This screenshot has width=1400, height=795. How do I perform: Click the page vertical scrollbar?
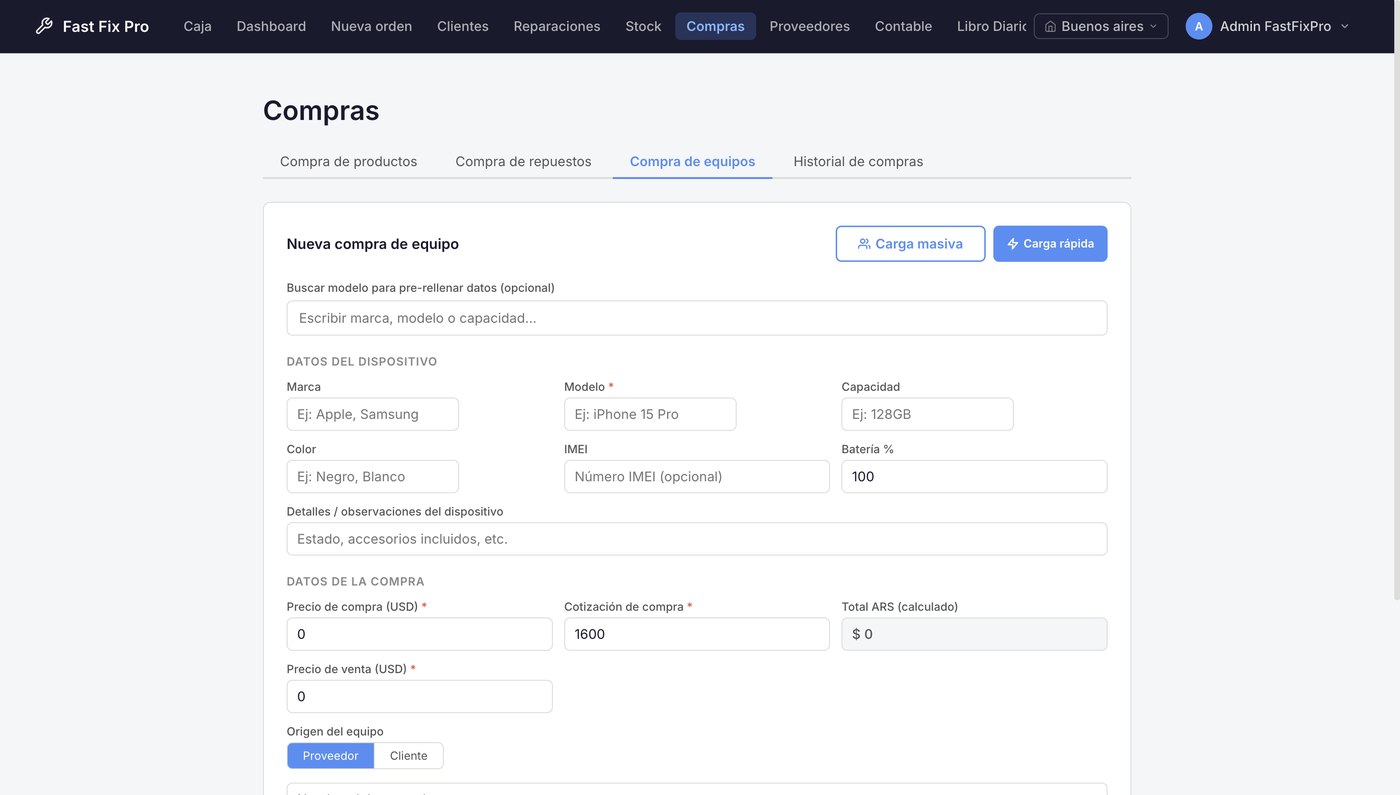click(x=1395, y=300)
